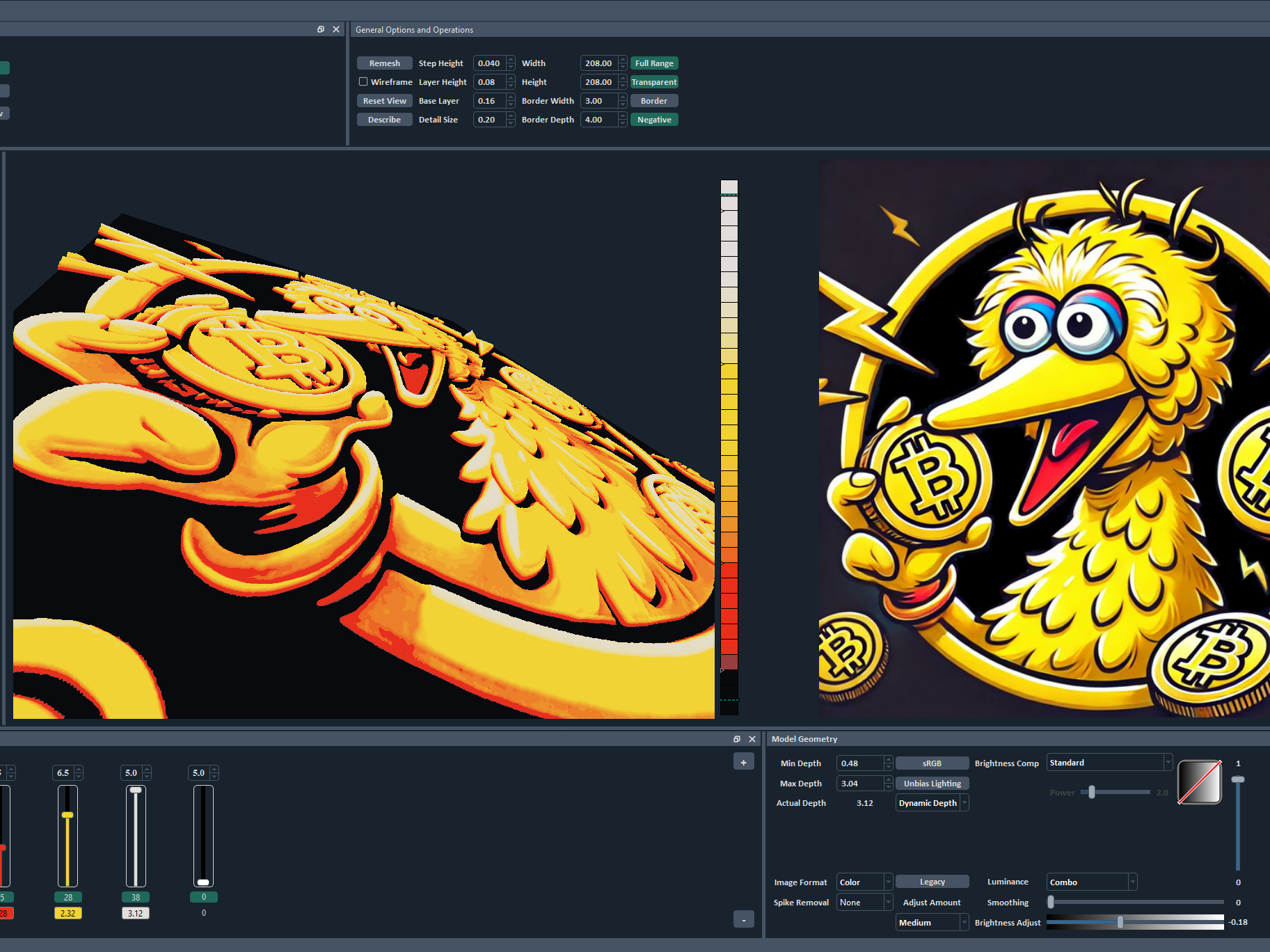The image size is (1270, 952).
Task: Click the white filament slider handle
Action: 136,791
